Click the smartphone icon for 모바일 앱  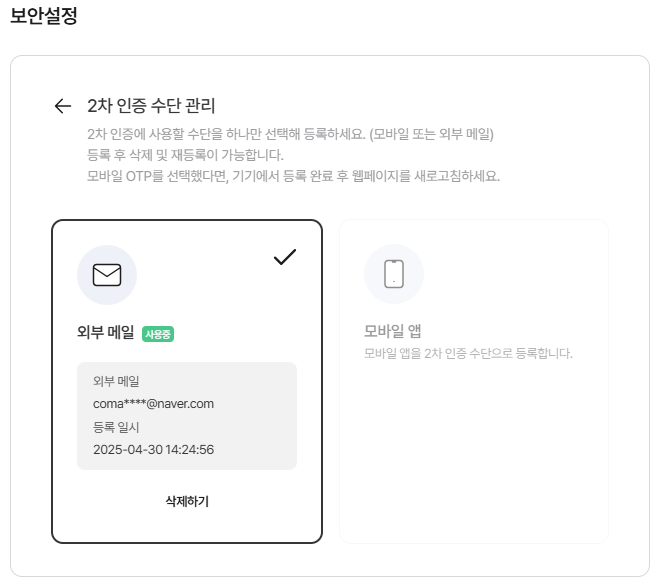394,274
